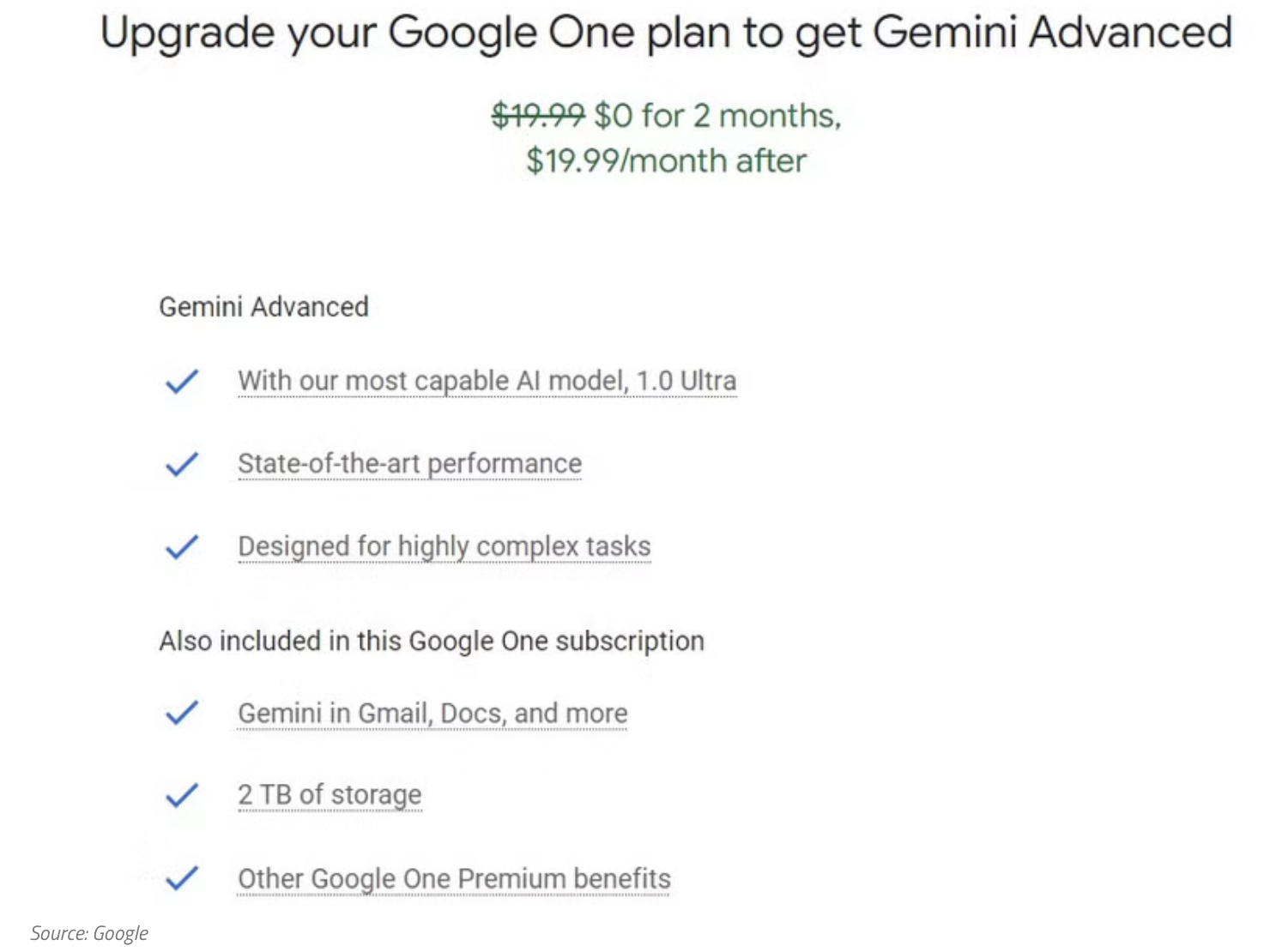Open 'With our most capable AI model' link
This screenshot has width=1282, height=952.
(487, 381)
